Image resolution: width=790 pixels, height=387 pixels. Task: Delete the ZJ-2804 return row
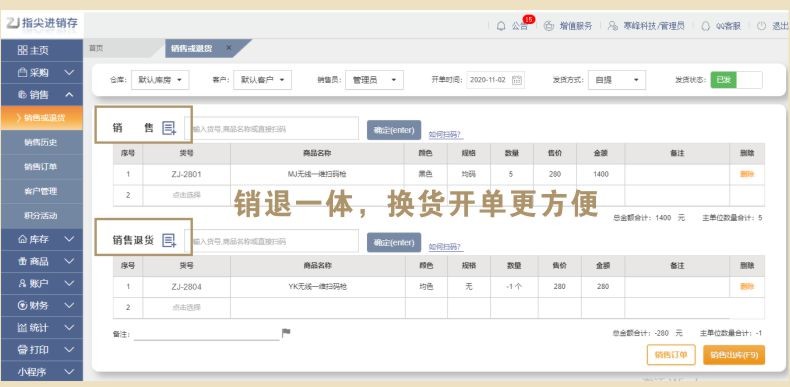pos(747,287)
